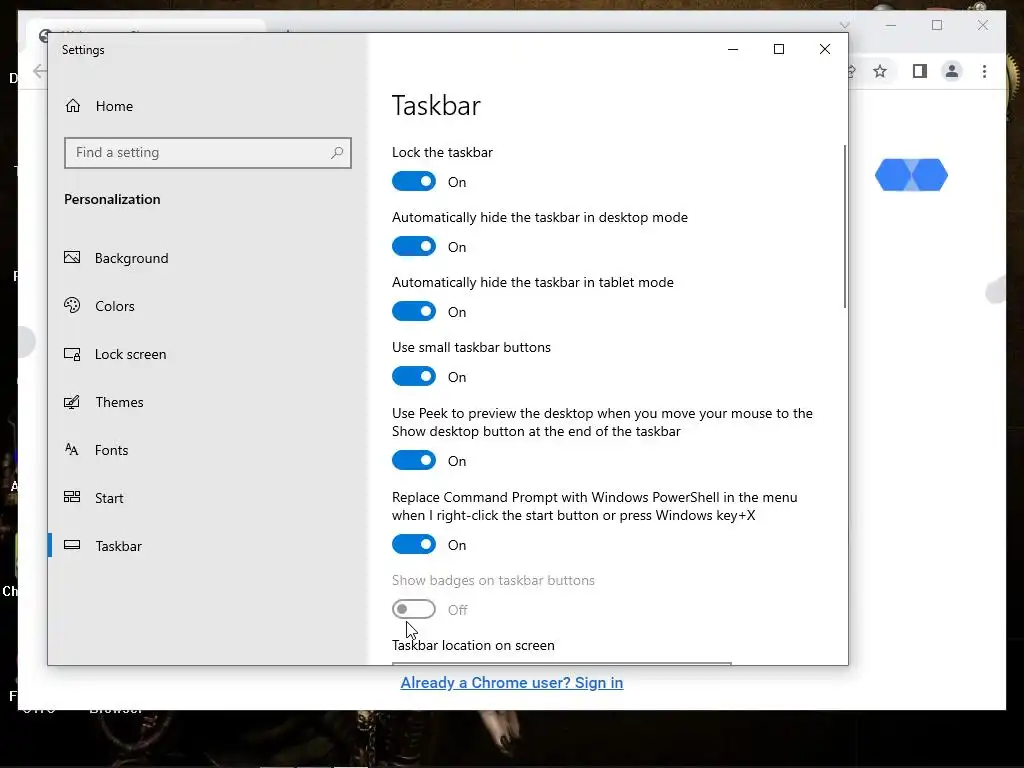Open Chrome profile avatar icon

pos(952,71)
